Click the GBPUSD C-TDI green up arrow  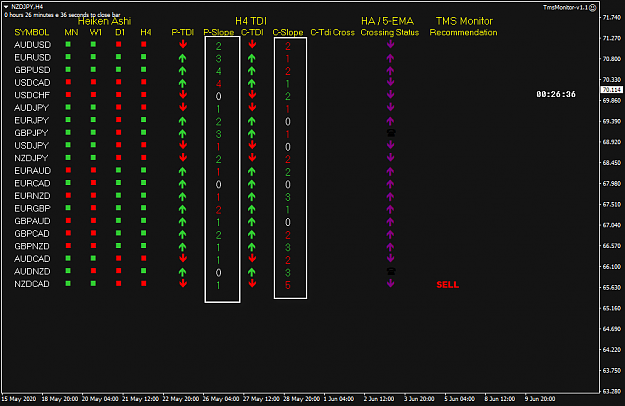pyautogui.click(x=252, y=71)
